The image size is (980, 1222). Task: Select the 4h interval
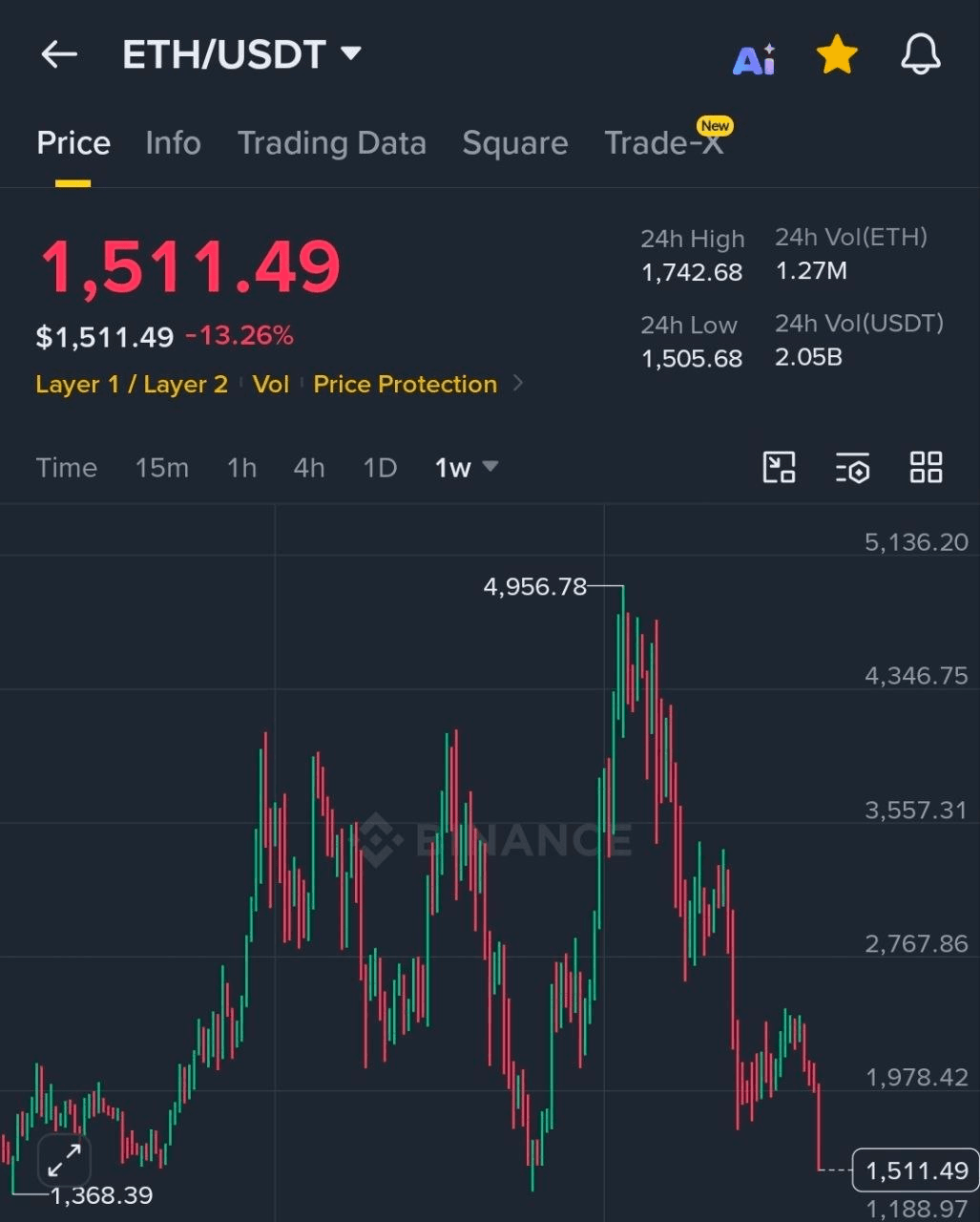pos(309,468)
